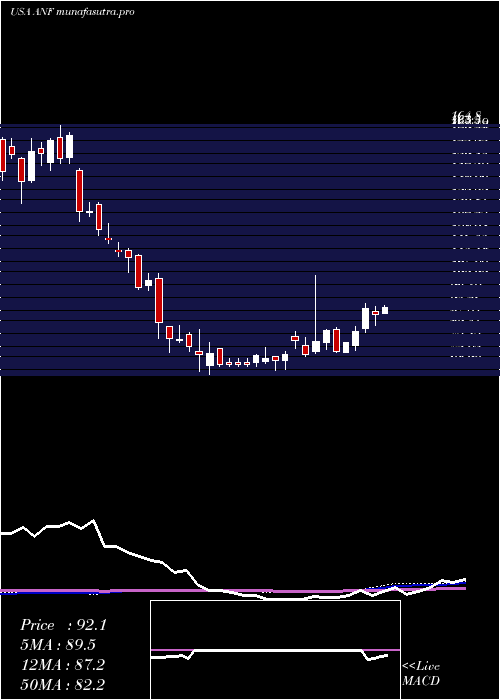Select the "12MA : 87.2" value

(x=62, y=665)
